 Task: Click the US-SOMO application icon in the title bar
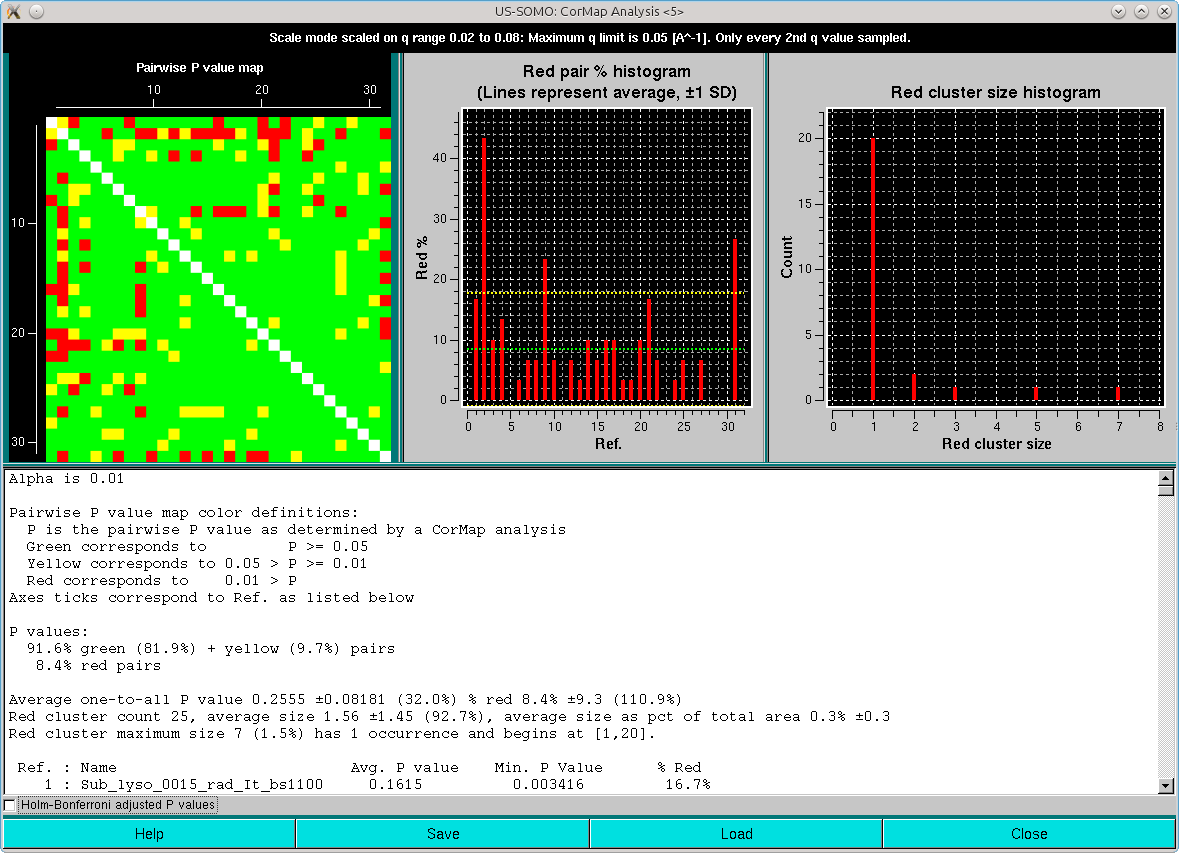[12, 11]
